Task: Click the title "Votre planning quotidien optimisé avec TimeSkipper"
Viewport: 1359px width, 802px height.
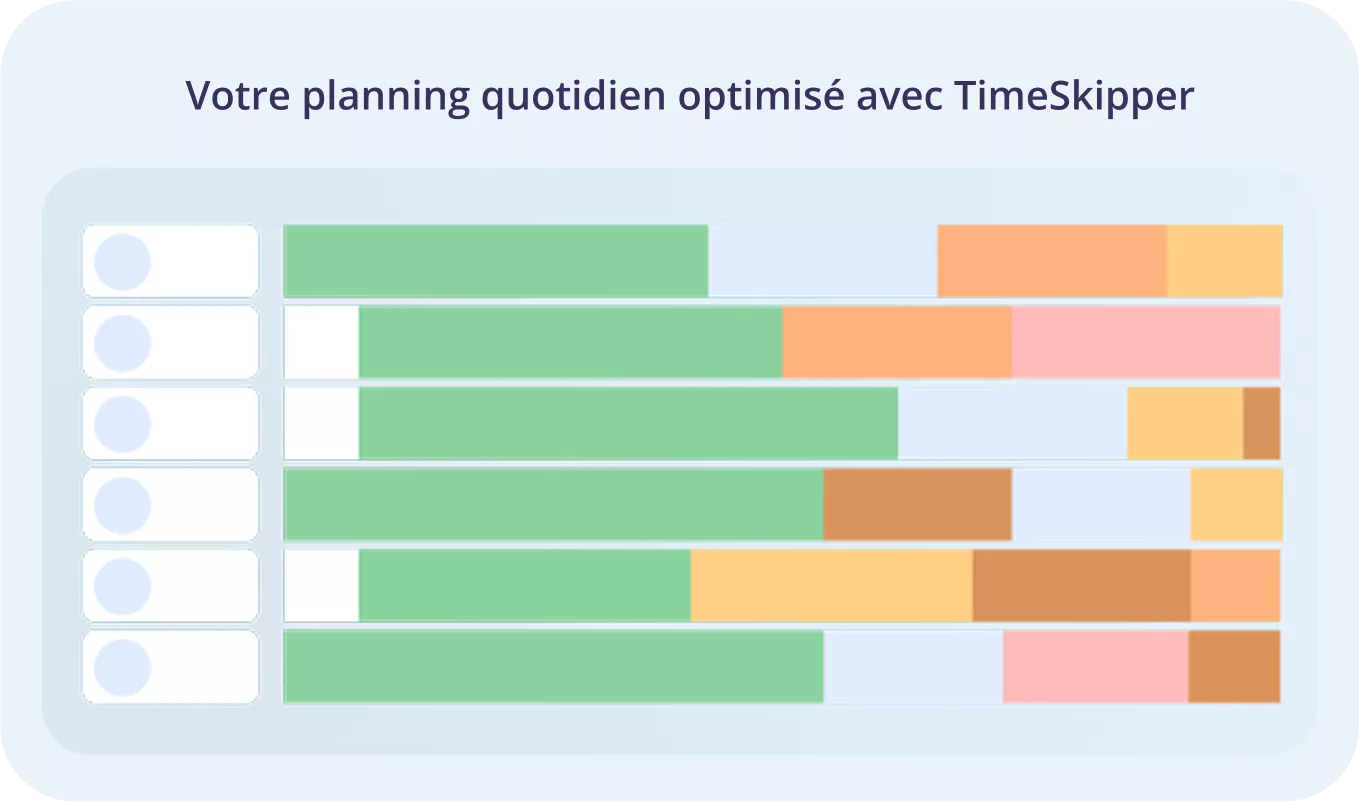Action: pyautogui.click(x=690, y=97)
